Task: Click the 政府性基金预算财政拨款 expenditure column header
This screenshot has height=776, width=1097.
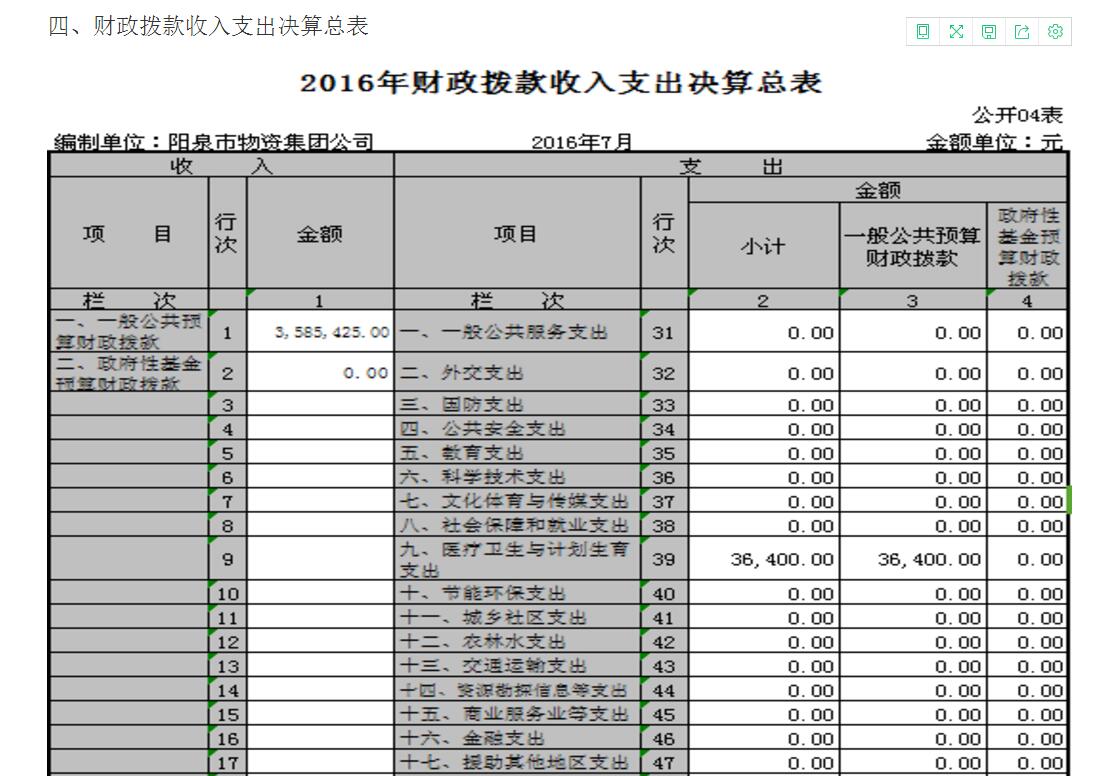Action: click(1027, 246)
